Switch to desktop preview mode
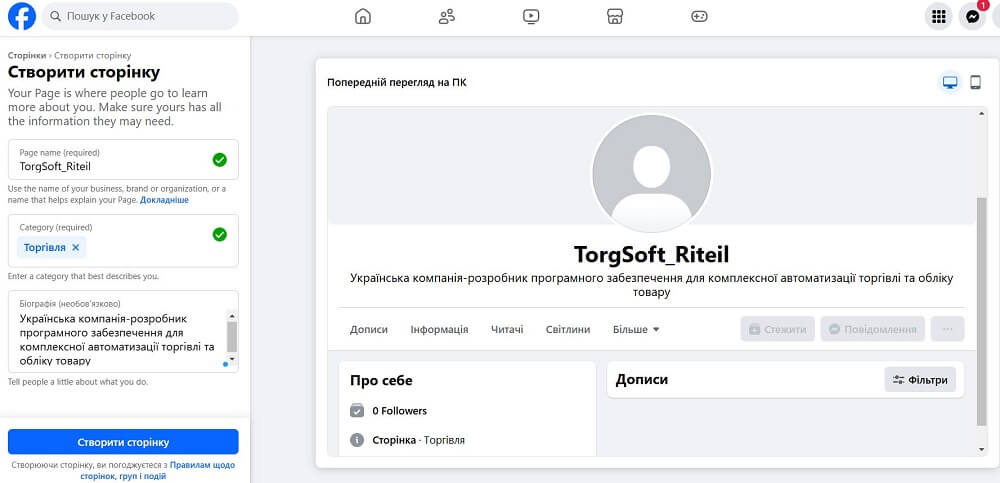1000x483 pixels. tap(949, 83)
